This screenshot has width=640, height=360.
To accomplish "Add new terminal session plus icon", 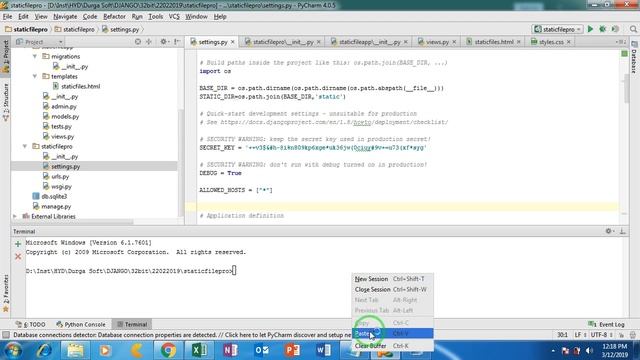I will (18, 244).
